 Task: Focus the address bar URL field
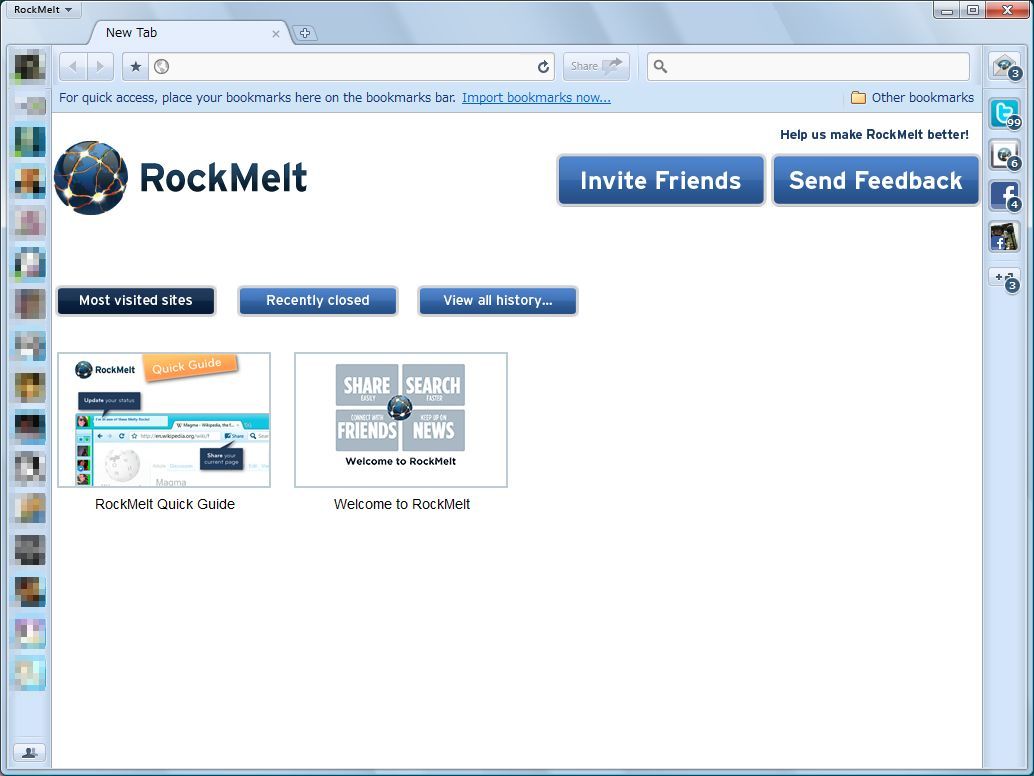click(x=351, y=66)
